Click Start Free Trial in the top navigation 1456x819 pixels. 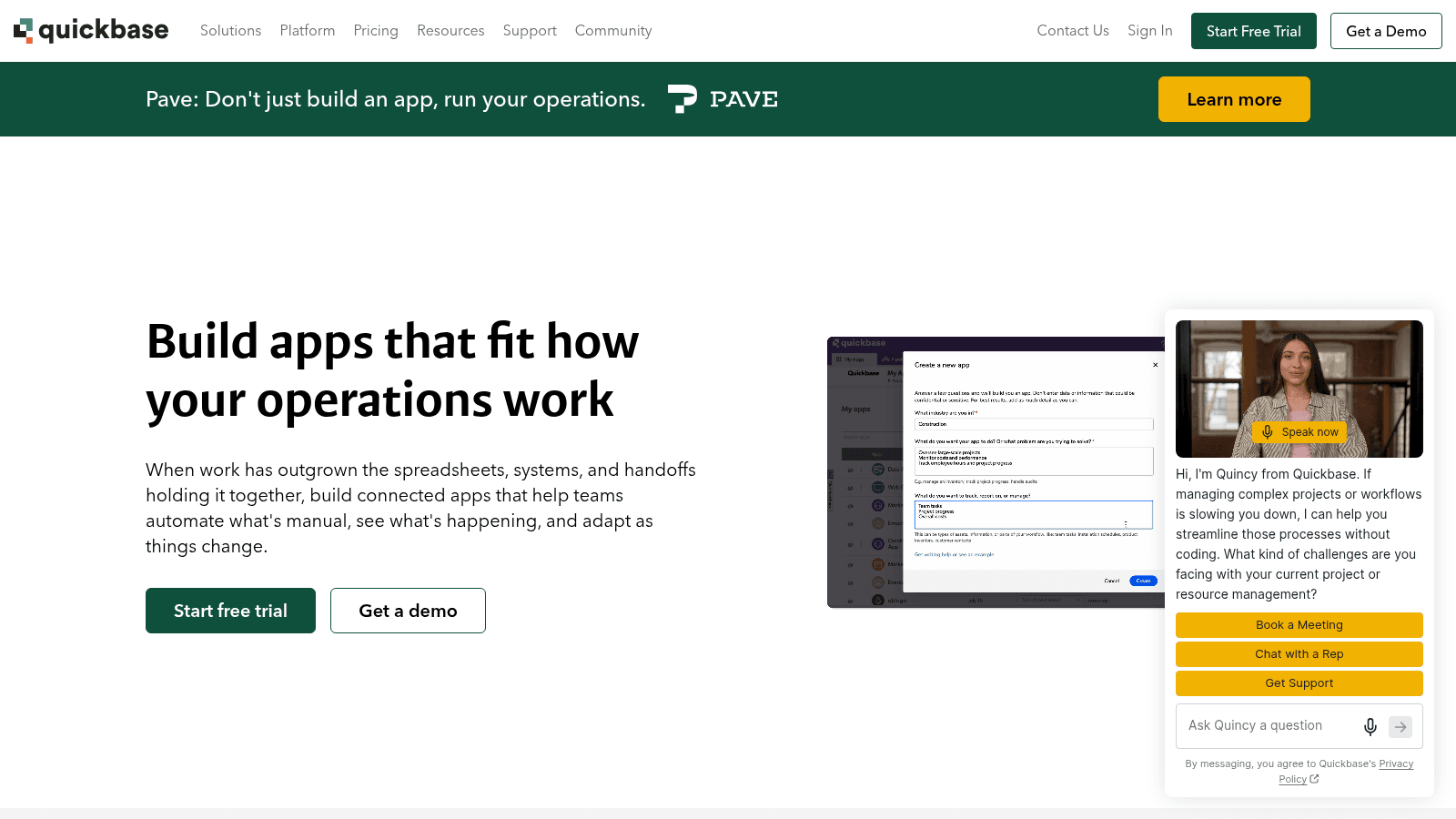(x=1254, y=31)
